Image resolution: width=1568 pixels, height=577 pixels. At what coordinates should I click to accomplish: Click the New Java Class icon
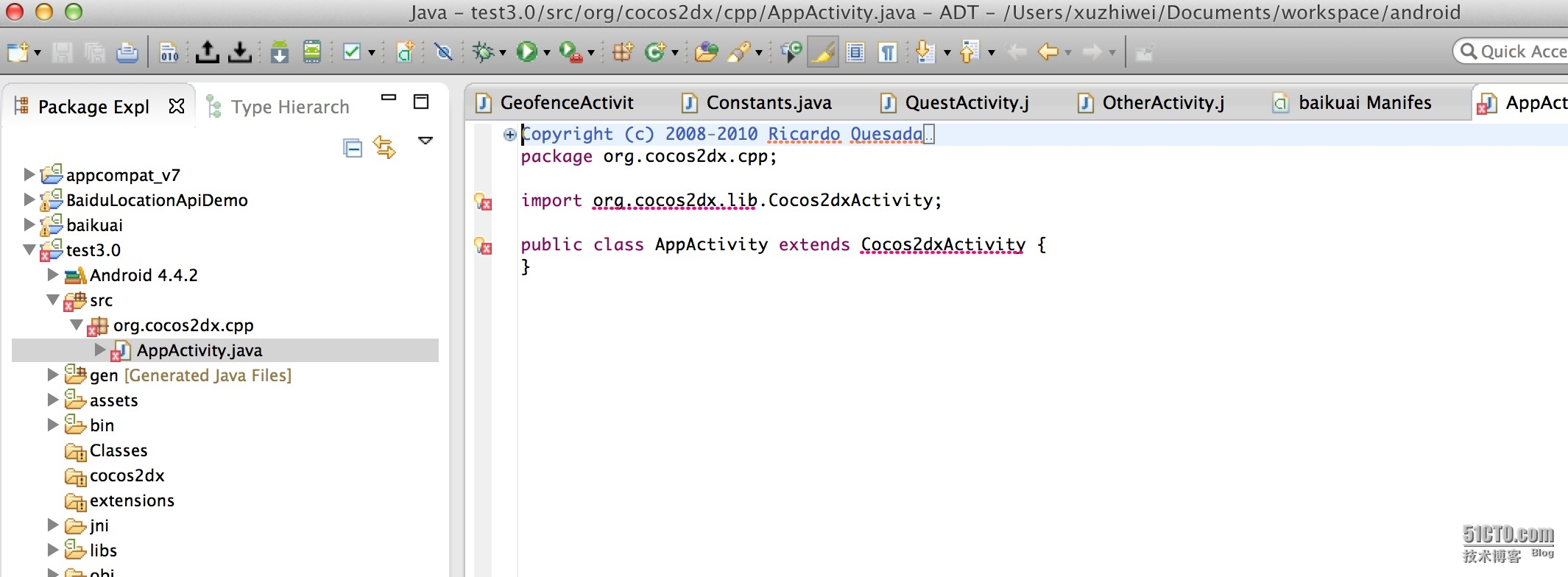(654, 52)
